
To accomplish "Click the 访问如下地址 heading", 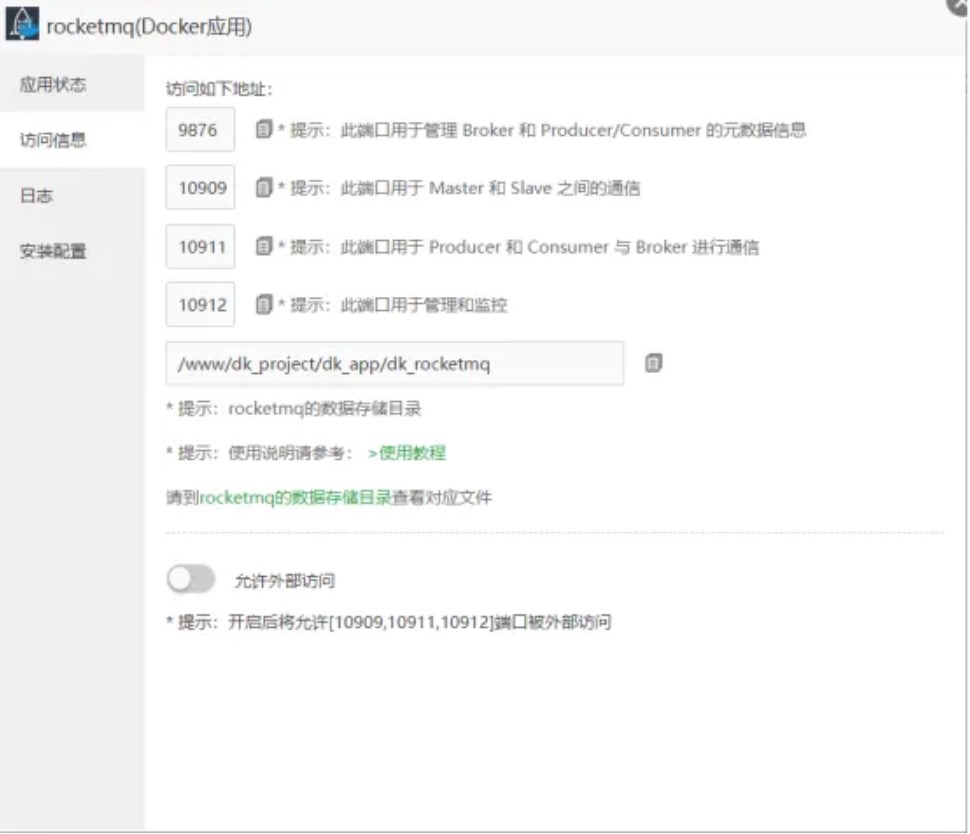I will [x=219, y=89].
